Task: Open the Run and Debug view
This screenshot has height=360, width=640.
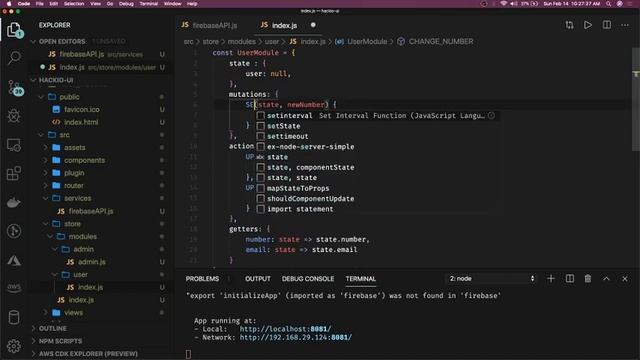Action: tap(14, 116)
